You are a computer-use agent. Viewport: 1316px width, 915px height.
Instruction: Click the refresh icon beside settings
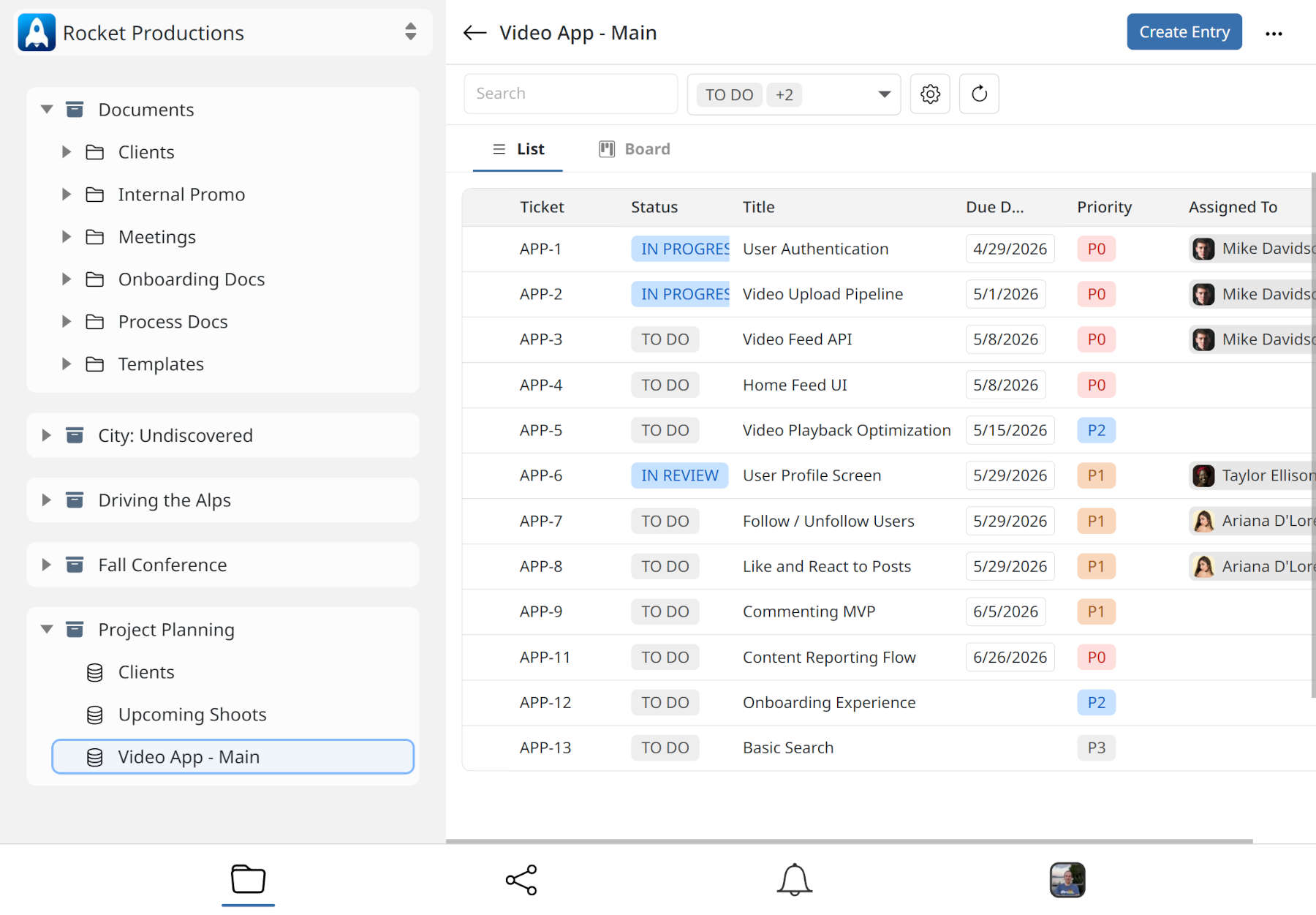pyautogui.click(x=978, y=94)
